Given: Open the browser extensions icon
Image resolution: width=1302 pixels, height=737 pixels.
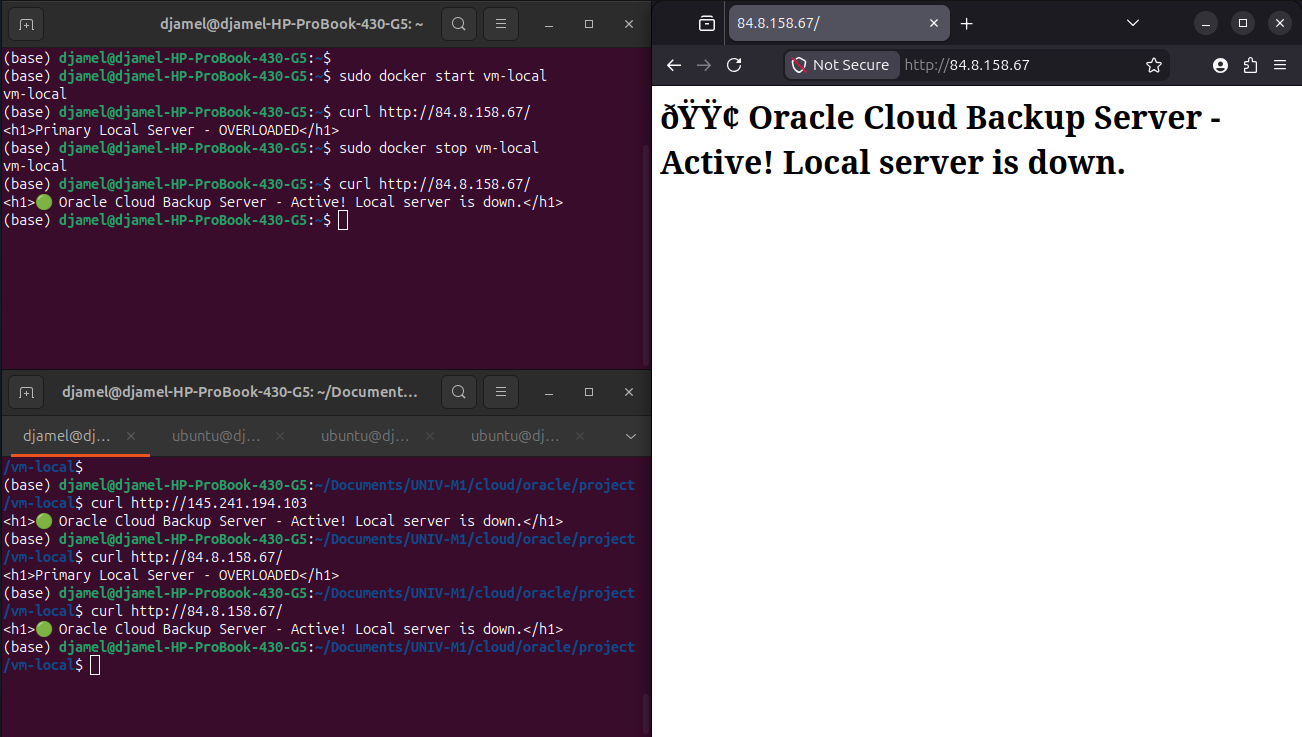Looking at the screenshot, I should pos(1250,65).
